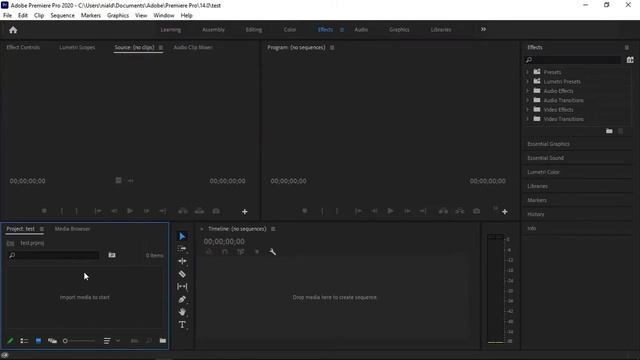Expand the Lumetri Presets folder
640x360 pixels.
point(527,81)
